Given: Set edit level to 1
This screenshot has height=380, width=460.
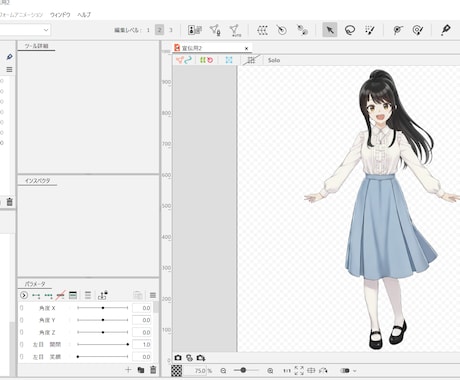Looking at the screenshot, I should tap(148, 30).
